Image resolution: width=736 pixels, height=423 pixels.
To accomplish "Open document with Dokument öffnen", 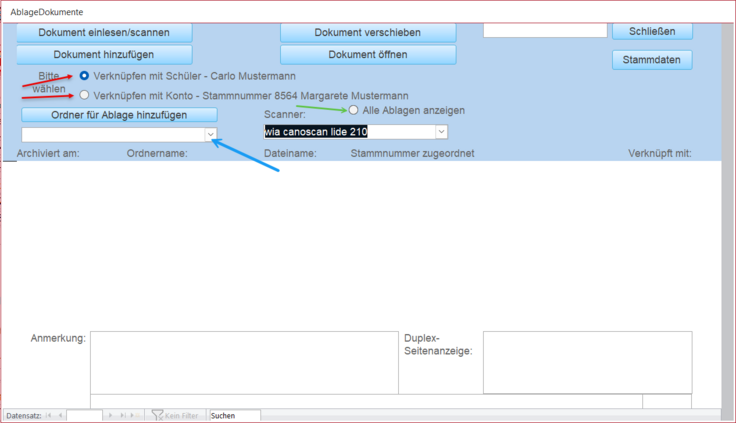I will pyautogui.click(x=367, y=54).
